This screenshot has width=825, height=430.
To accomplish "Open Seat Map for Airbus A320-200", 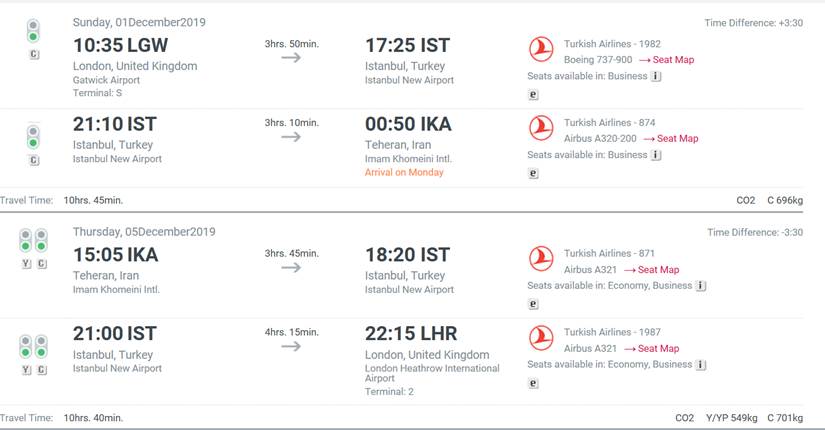I will point(671,139).
